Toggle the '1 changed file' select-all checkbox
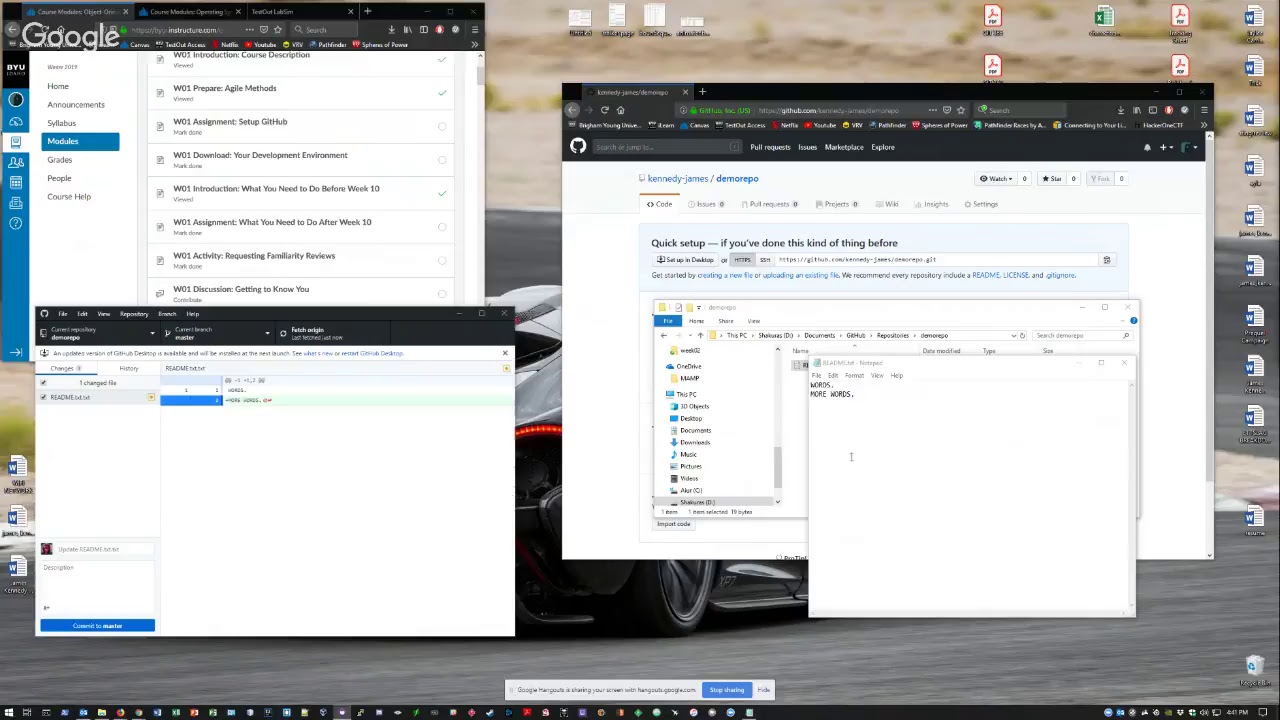1280x720 pixels. click(x=43, y=383)
